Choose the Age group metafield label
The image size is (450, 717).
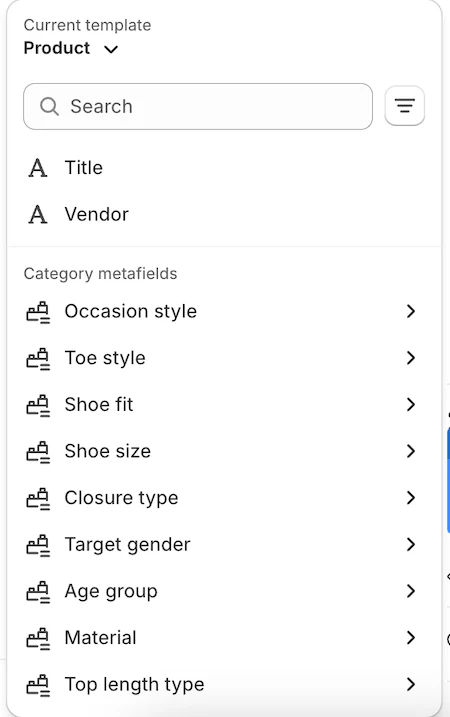pos(111,591)
